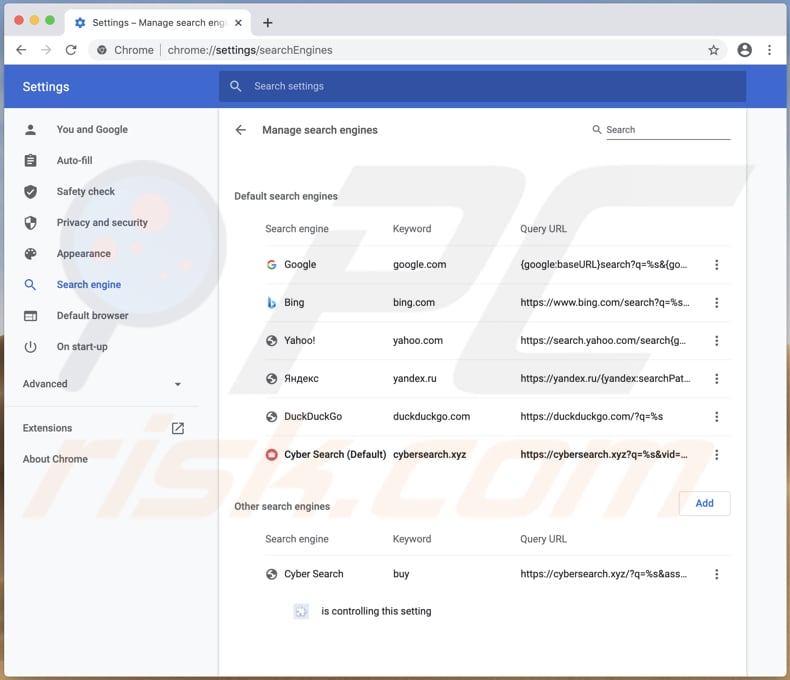Click the Privacy and security shield icon
The height and width of the screenshot is (680, 790).
click(30, 222)
